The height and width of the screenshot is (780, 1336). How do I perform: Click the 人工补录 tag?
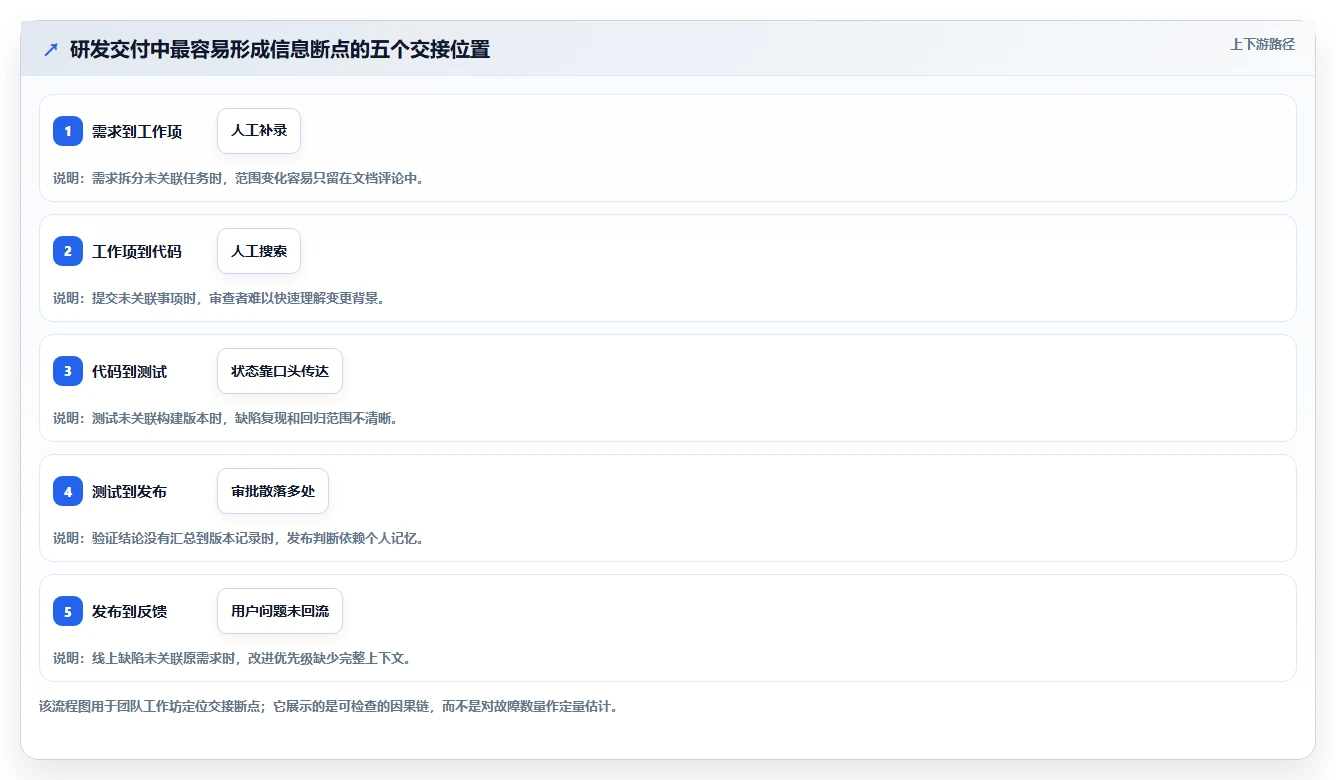pyautogui.click(x=259, y=131)
